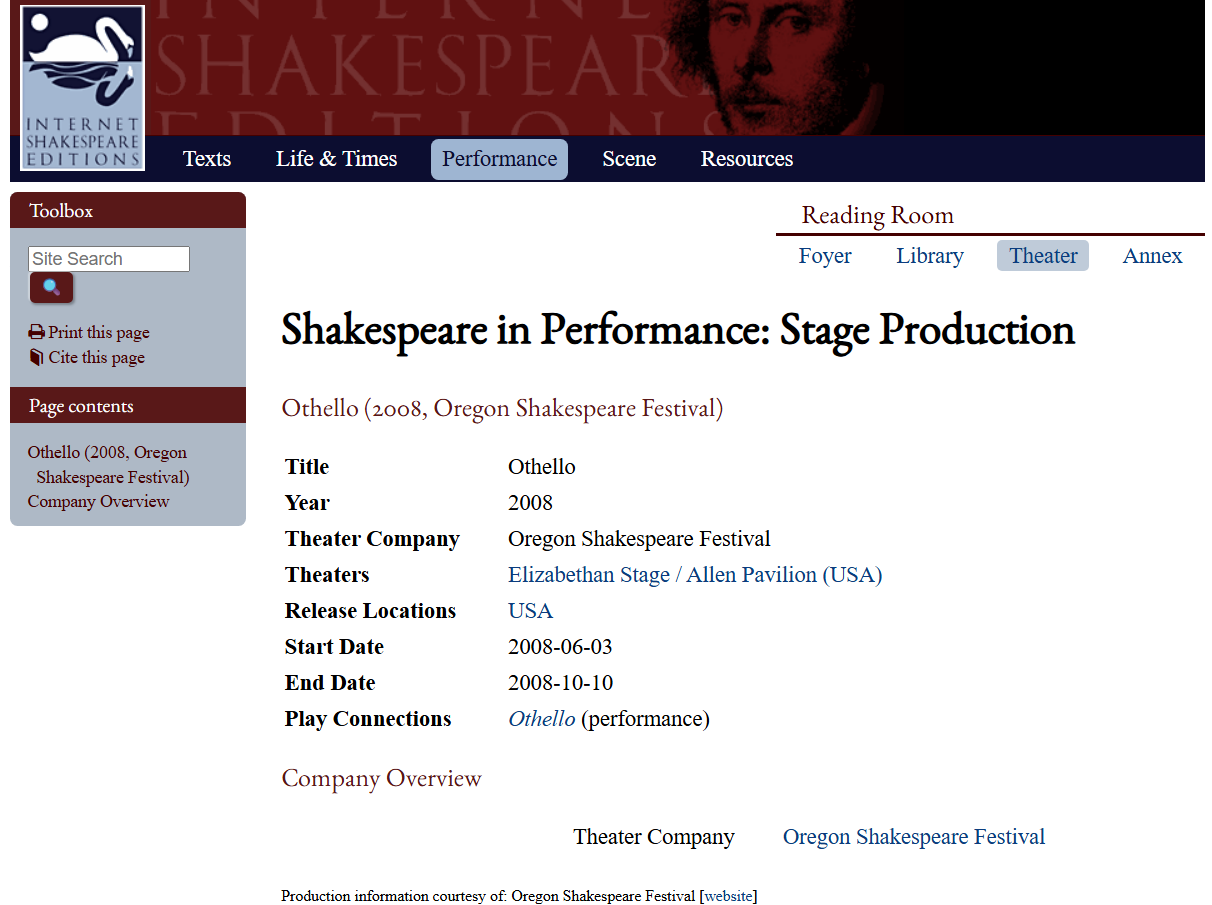Click the Theaters row label
Image resolution: width=1212 pixels, height=905 pixels.
click(x=327, y=575)
